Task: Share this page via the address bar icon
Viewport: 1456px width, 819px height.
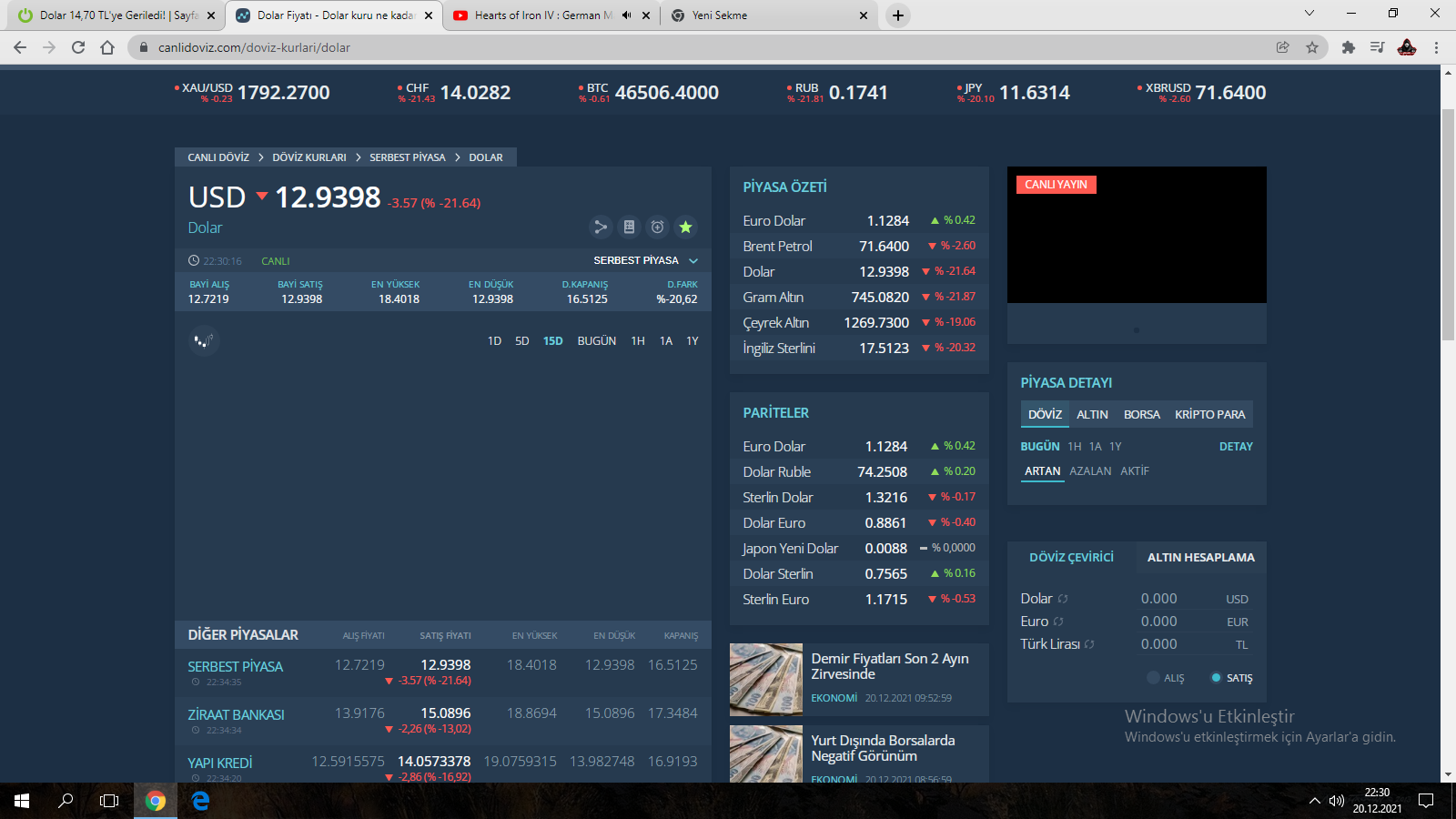Action: [1283, 47]
